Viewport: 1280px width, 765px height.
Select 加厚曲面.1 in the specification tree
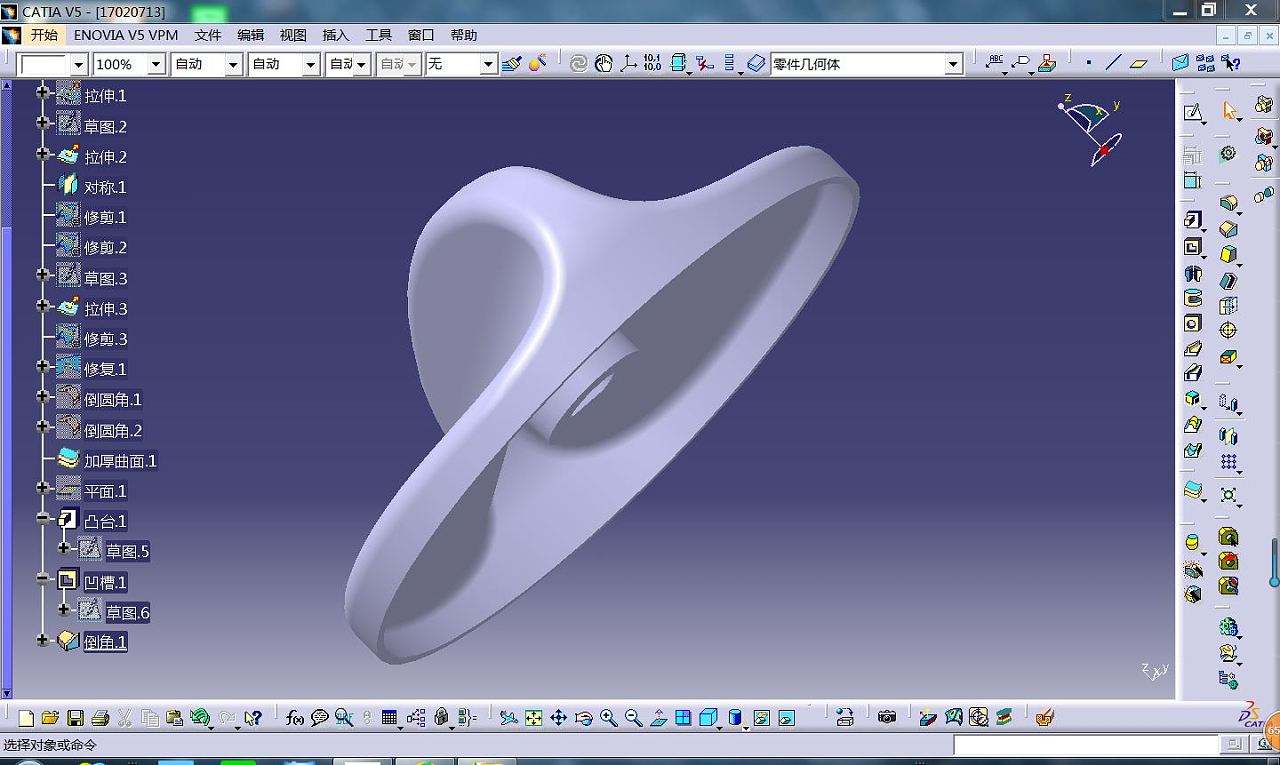[x=120, y=461]
